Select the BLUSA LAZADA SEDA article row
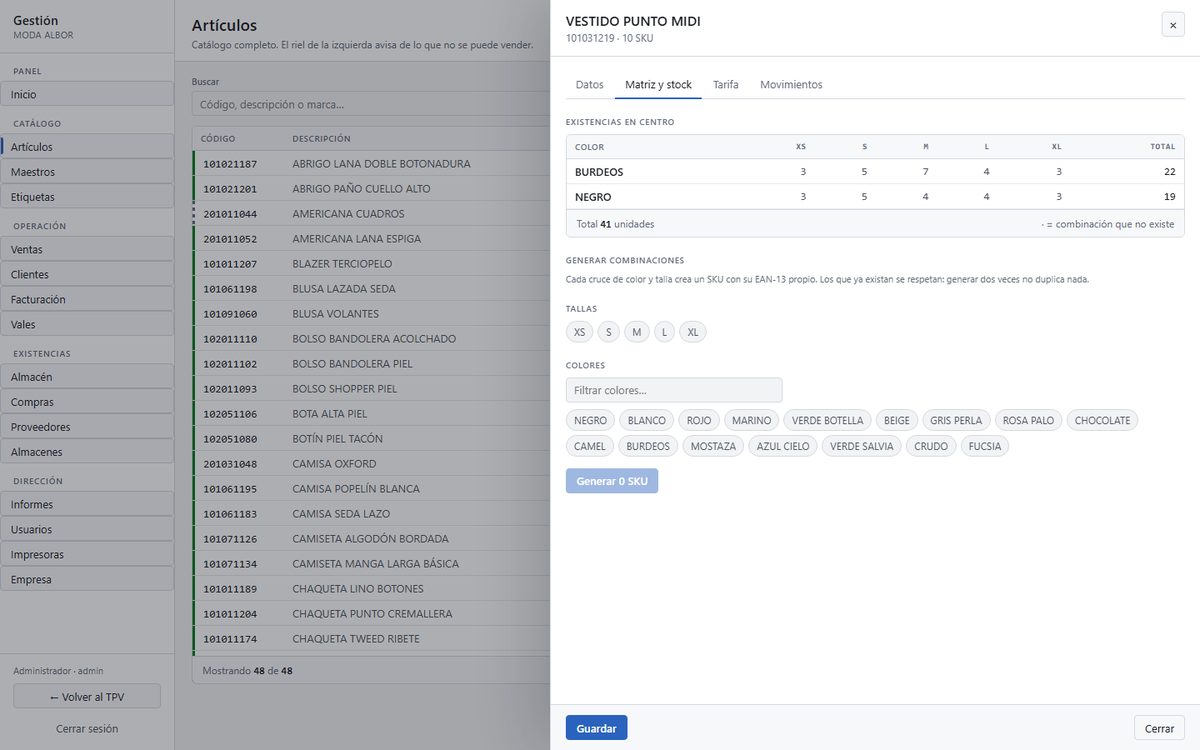Screen dimensions: 1200x750 coord(371,289)
